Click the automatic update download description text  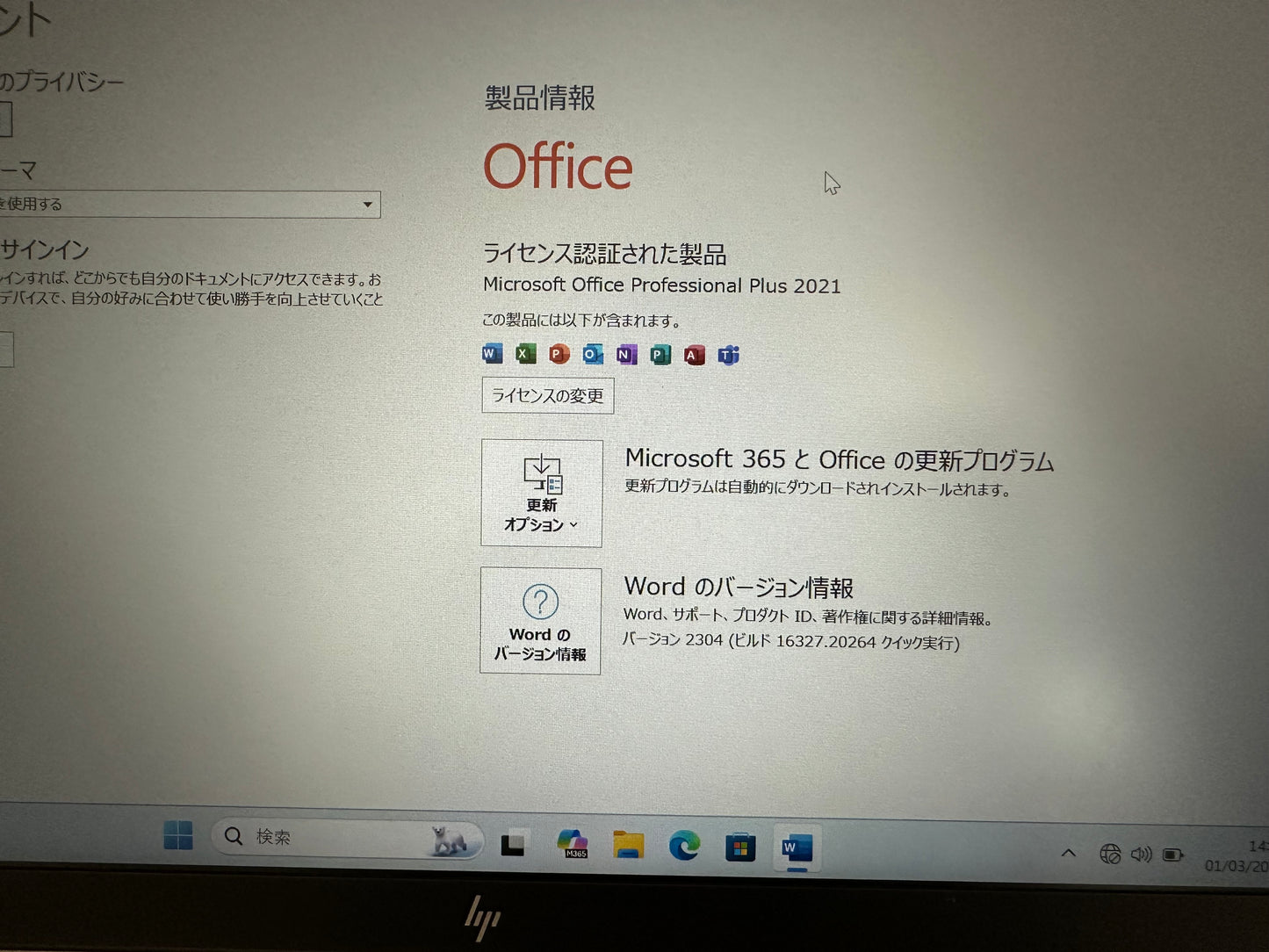click(x=818, y=487)
